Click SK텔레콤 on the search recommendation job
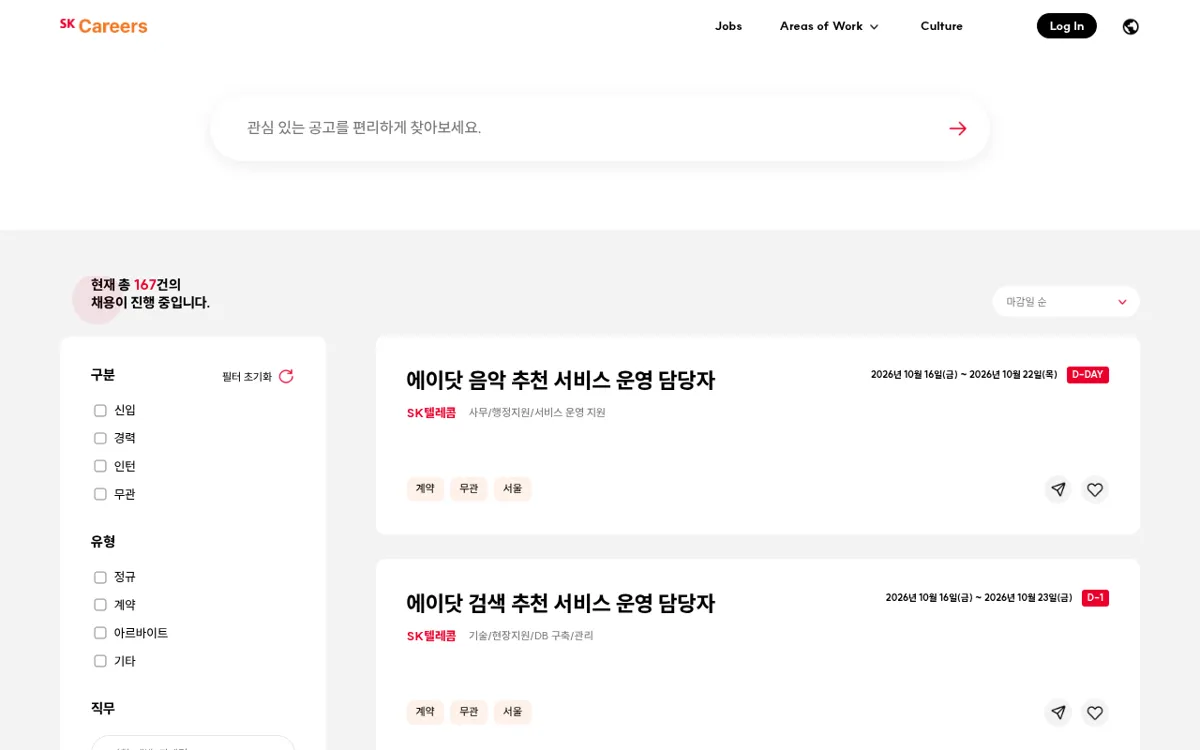1200x750 pixels. 431,636
